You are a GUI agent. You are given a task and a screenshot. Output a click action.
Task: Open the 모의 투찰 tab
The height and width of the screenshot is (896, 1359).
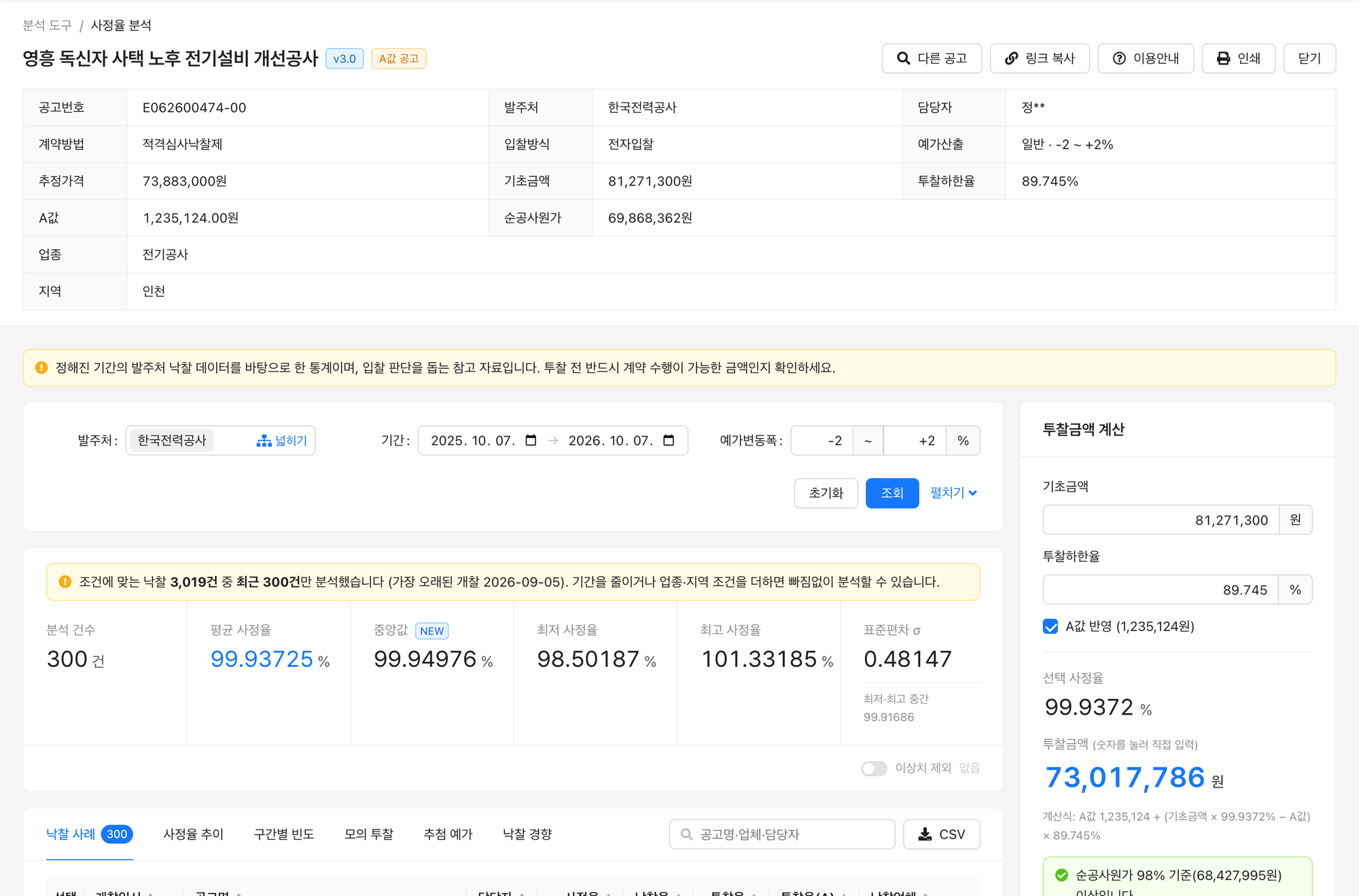coord(369,834)
